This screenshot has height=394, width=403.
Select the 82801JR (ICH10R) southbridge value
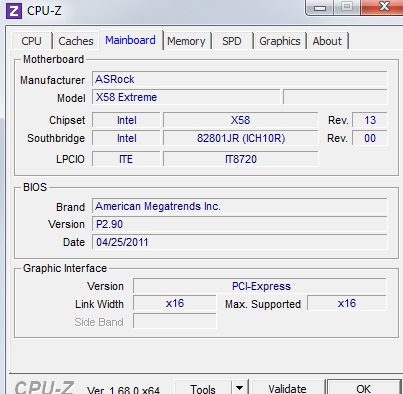coord(241,138)
